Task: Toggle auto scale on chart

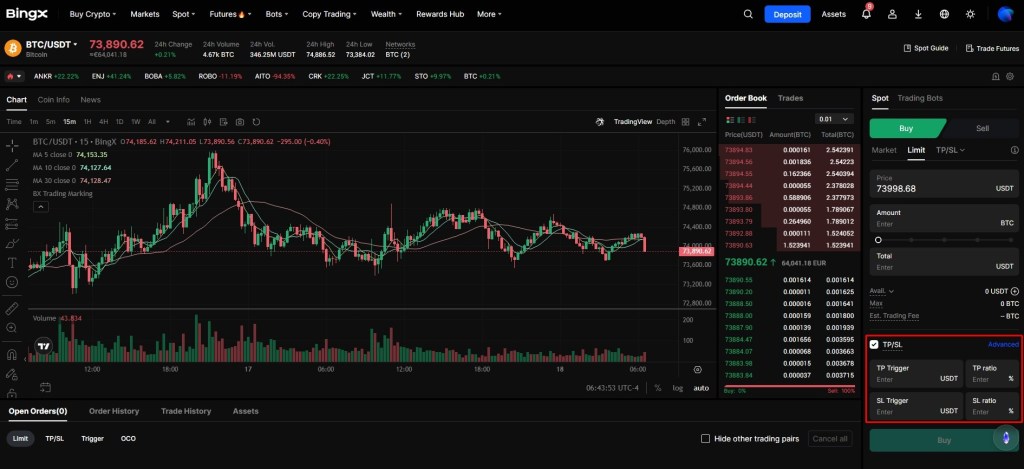Action: 701,388
